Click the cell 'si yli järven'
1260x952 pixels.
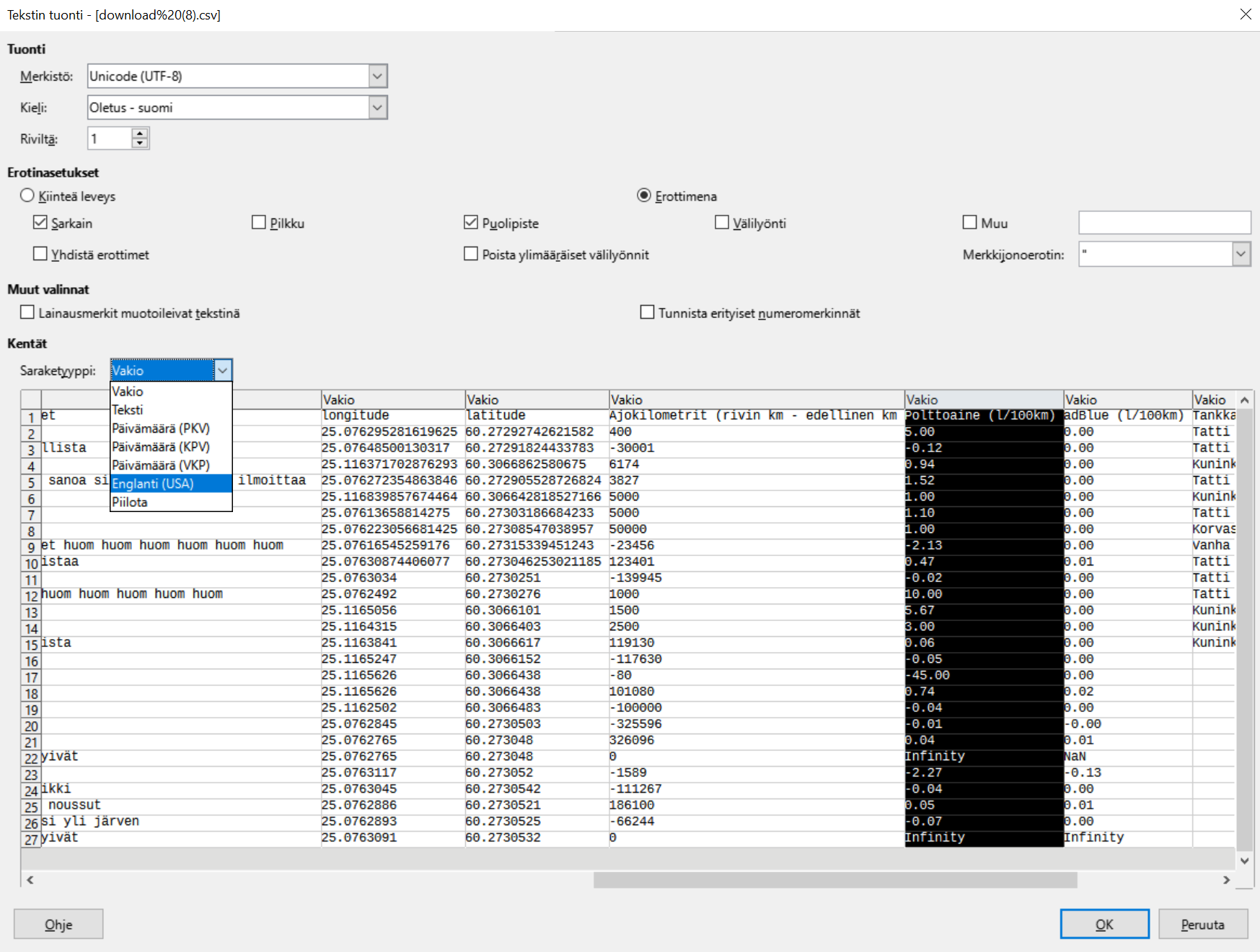tap(181, 821)
